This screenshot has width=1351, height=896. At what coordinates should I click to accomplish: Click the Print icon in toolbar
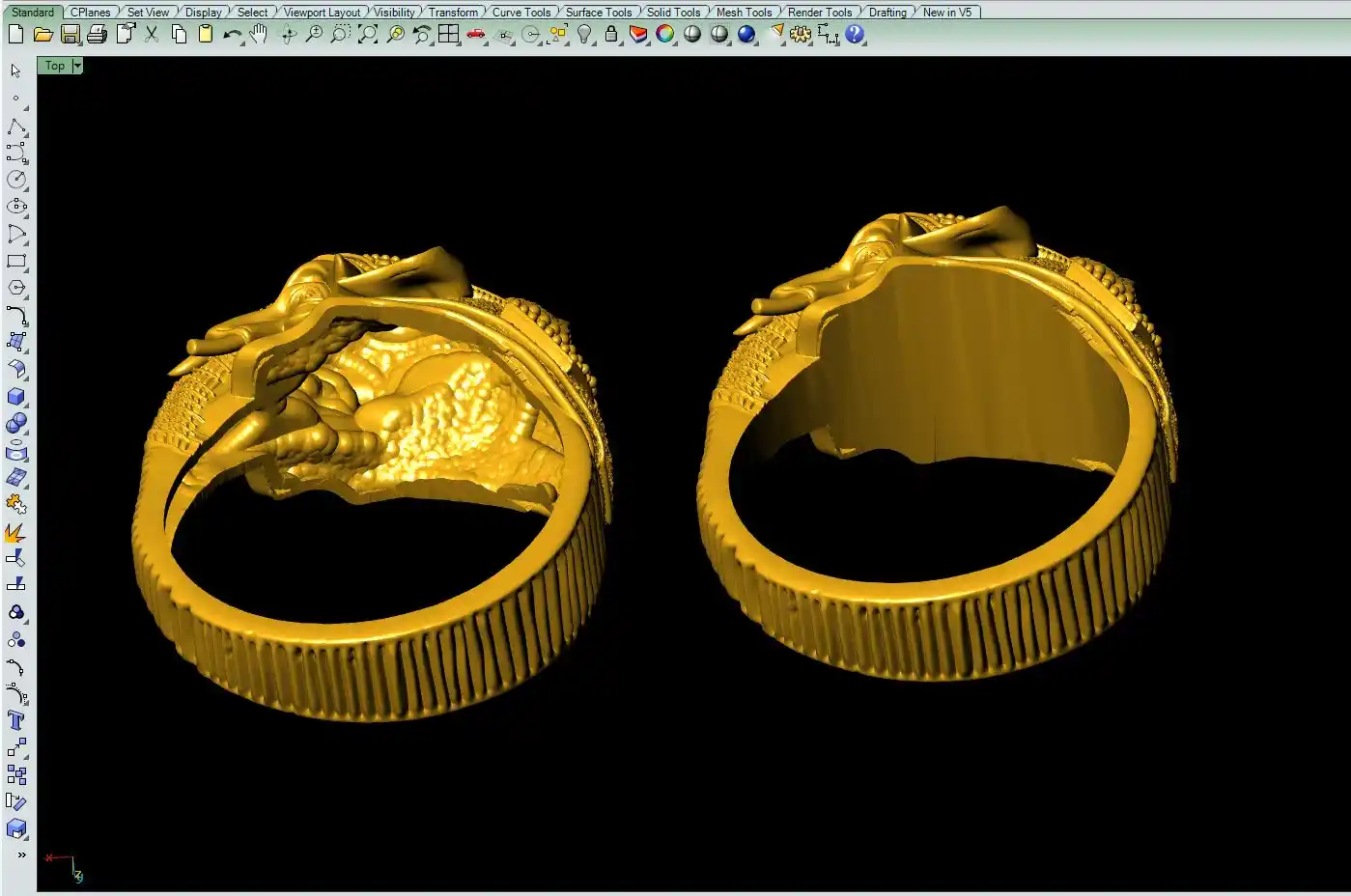97,35
